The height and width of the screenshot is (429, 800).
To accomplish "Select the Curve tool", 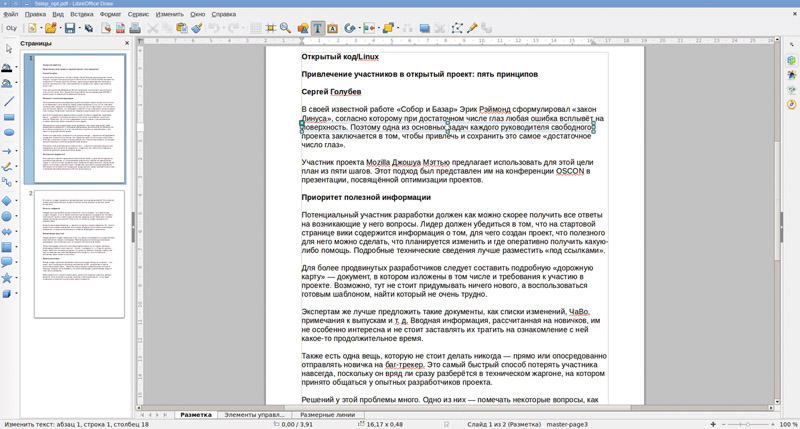I will [x=7, y=166].
